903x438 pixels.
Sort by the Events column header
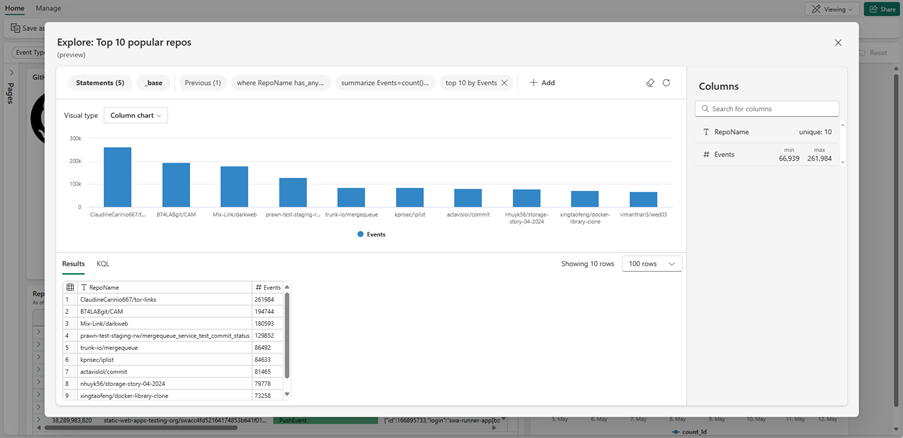click(x=268, y=287)
